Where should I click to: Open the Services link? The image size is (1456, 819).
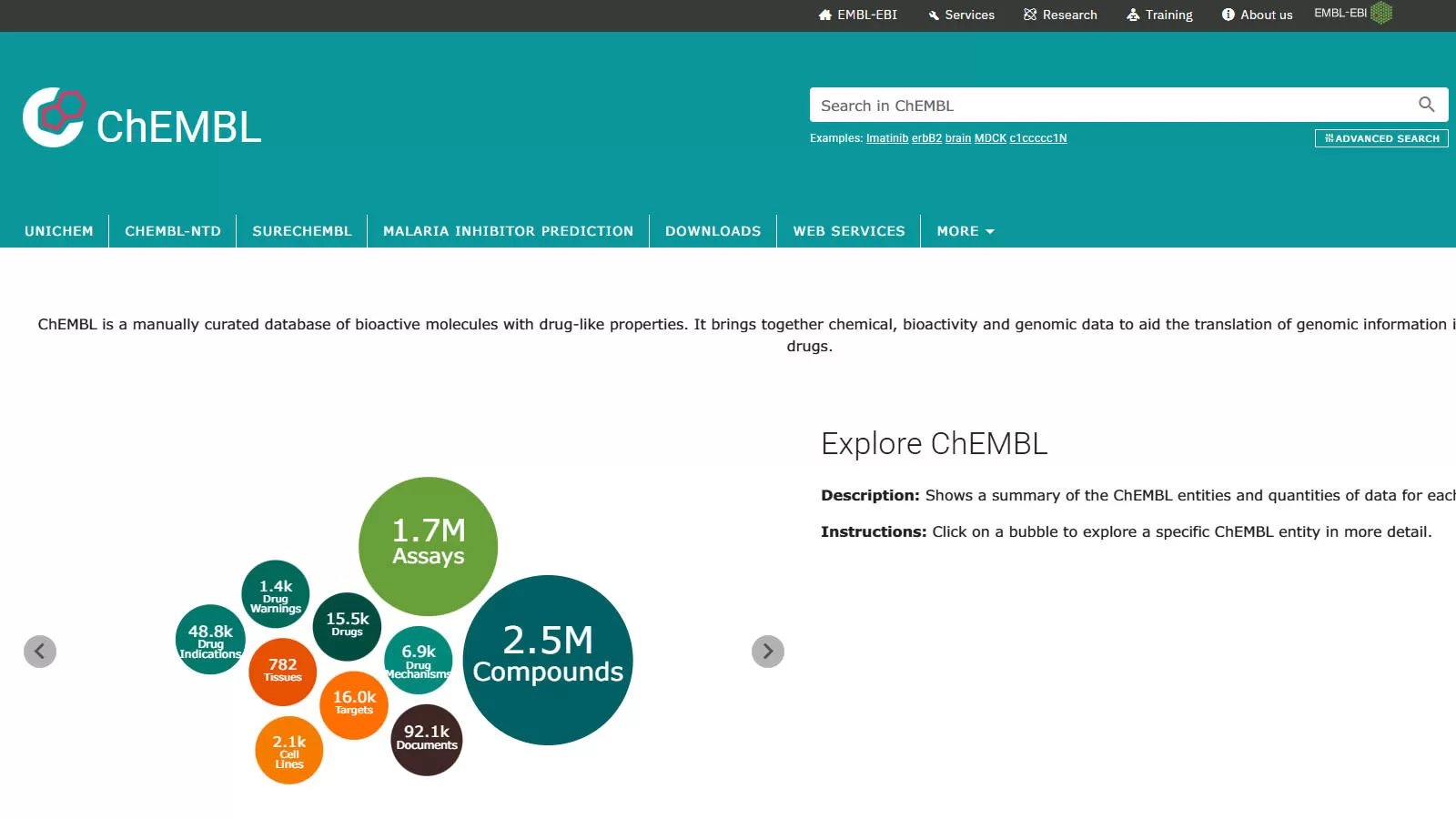[961, 15]
